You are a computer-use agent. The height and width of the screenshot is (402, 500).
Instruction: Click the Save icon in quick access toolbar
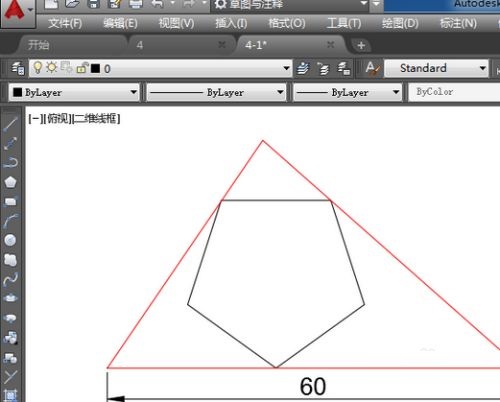click(94, 4)
